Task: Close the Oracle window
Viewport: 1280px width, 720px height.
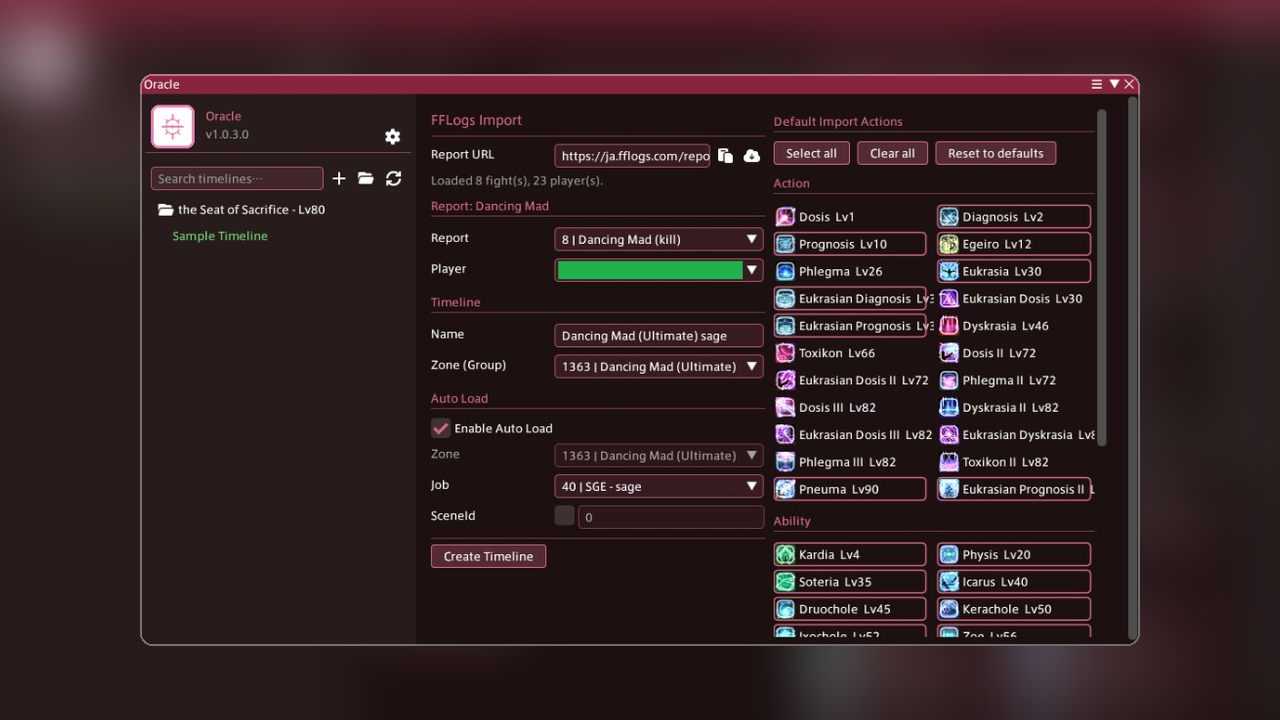Action: pos(1130,84)
